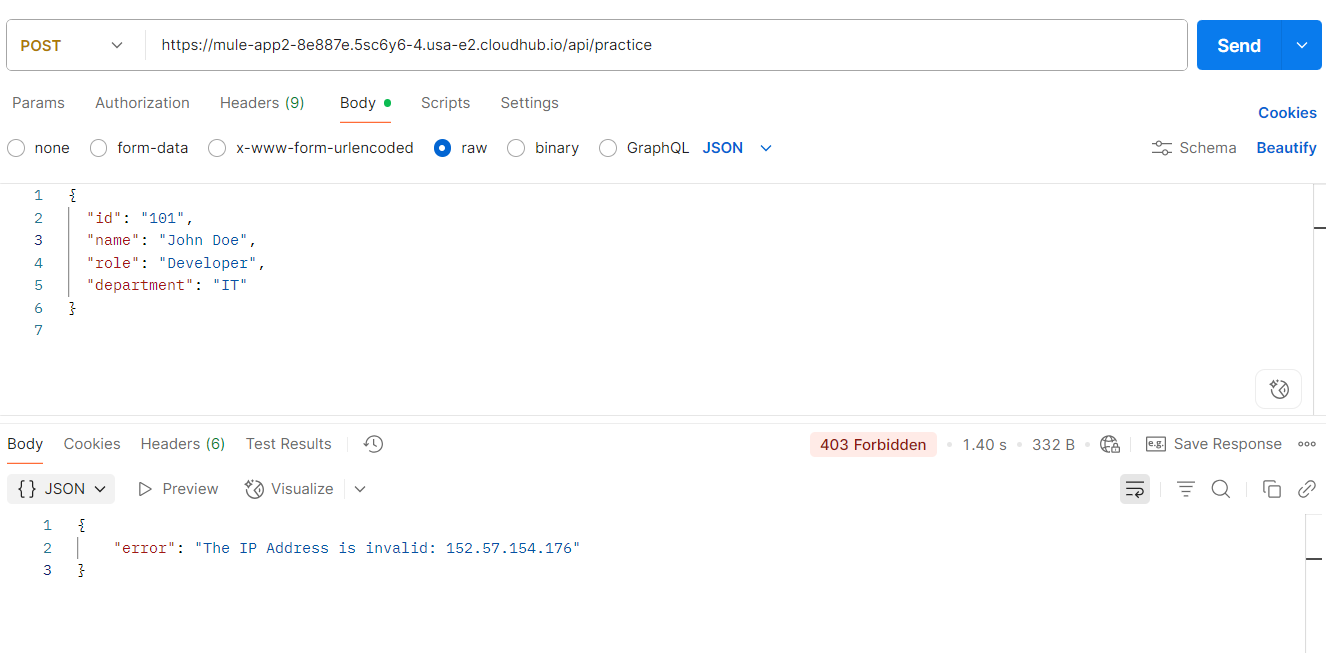Screen dimensions: 1326x653
Task: Search within the response body
Action: point(1220,489)
